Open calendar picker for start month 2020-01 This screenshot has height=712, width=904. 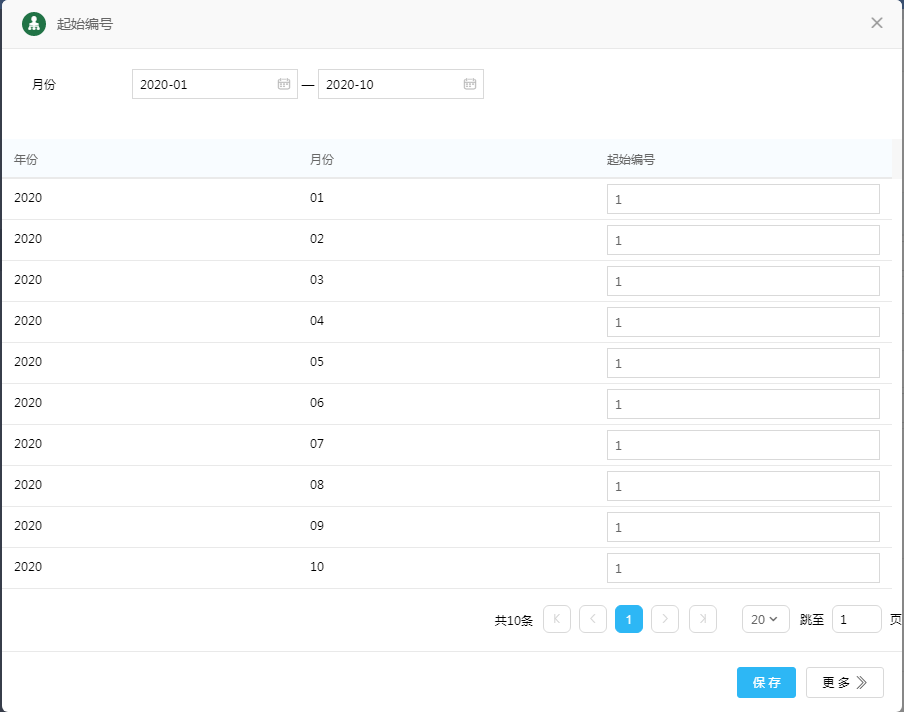coord(284,84)
